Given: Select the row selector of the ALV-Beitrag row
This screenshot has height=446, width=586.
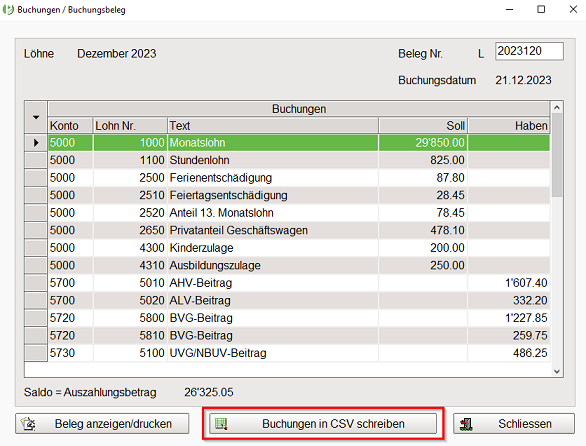Looking at the screenshot, I should point(36,301).
